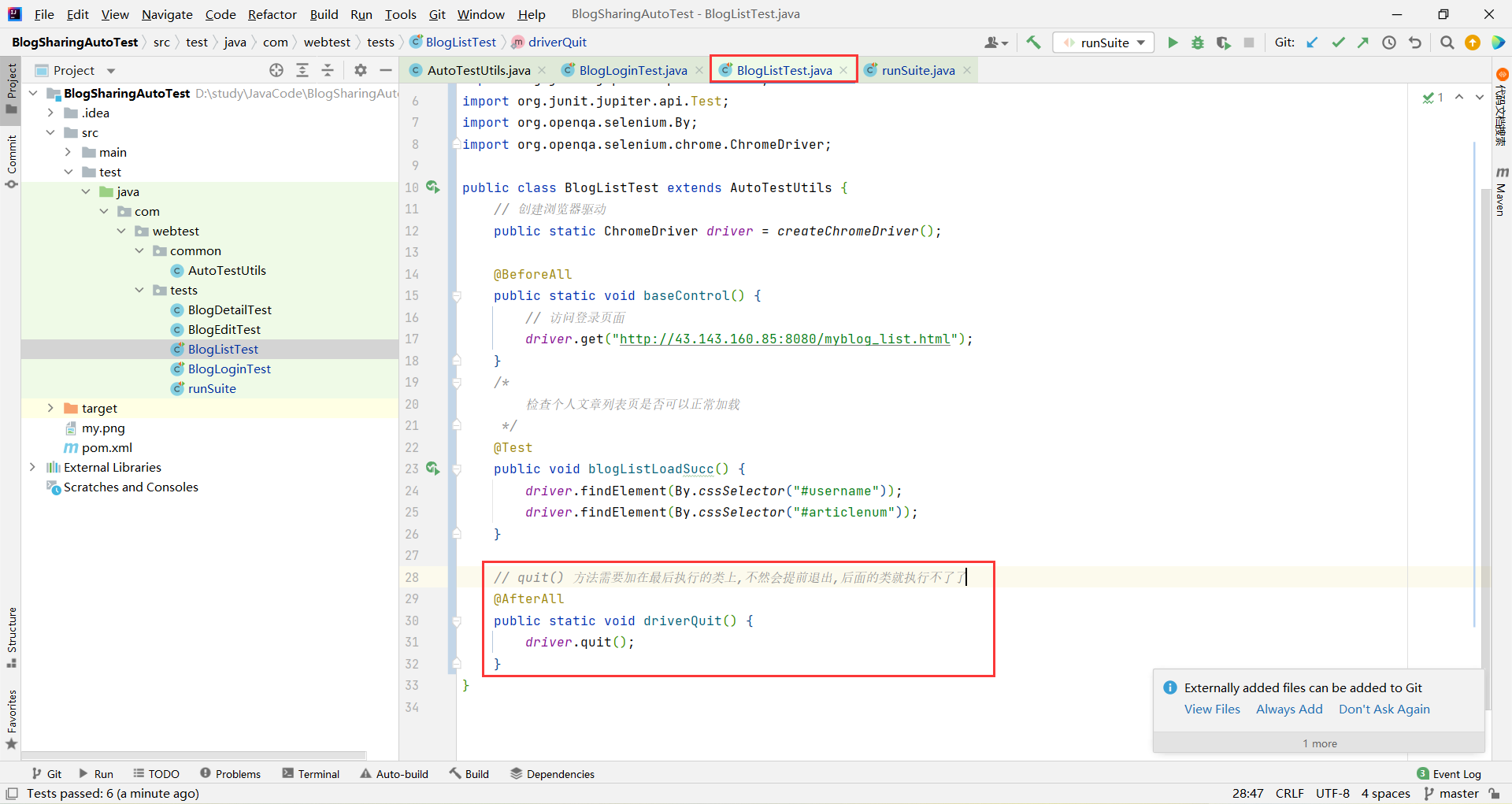Screen dimensions: 1512x804
Task: Collapse all in the Project panel toolbar
Action: point(328,70)
